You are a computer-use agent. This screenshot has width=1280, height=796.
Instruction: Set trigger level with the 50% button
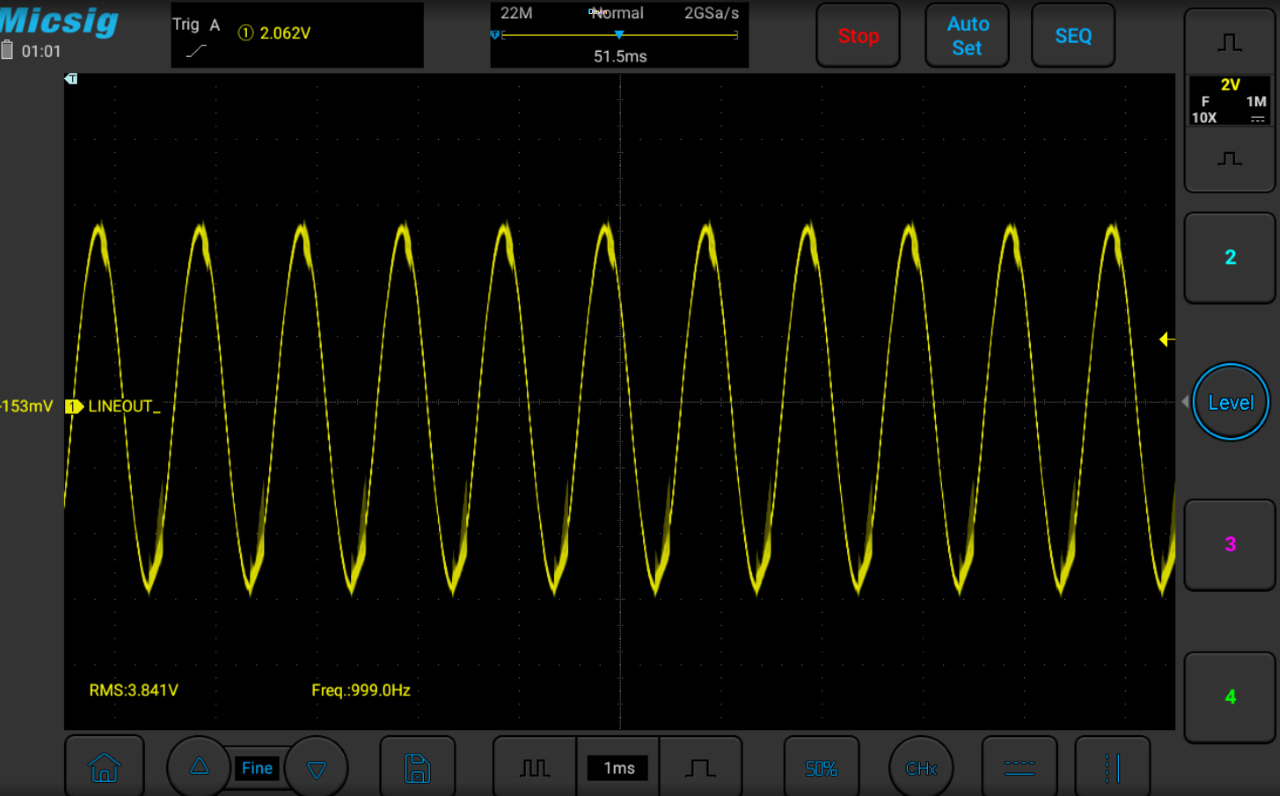[x=821, y=768]
